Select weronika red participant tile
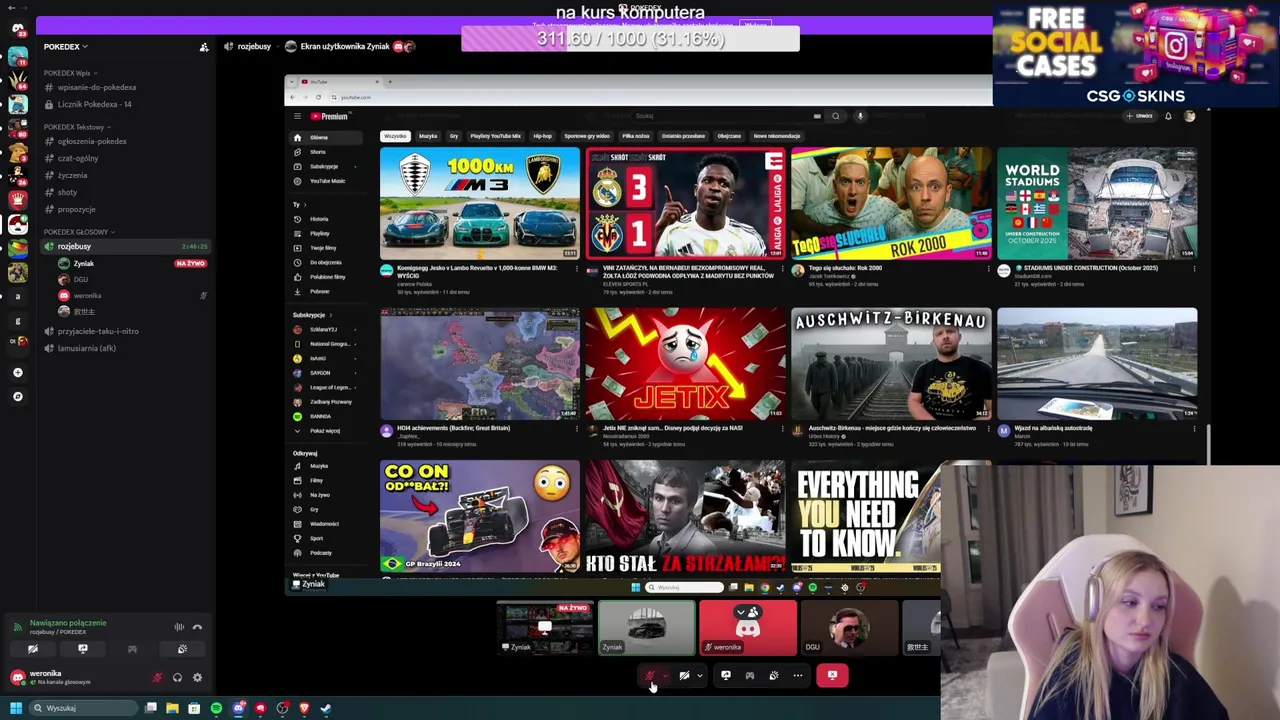Screen dimensions: 1280x720 748,628
